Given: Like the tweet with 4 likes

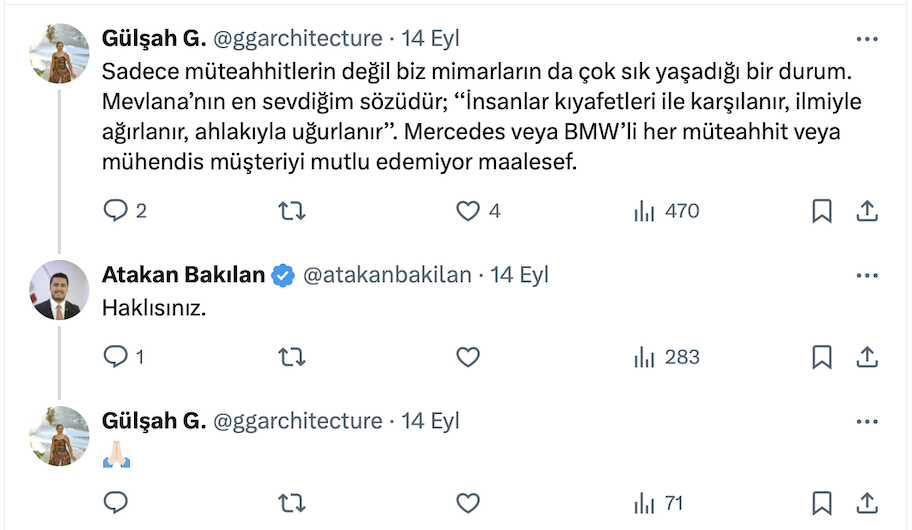Looking at the screenshot, I should click(x=468, y=211).
